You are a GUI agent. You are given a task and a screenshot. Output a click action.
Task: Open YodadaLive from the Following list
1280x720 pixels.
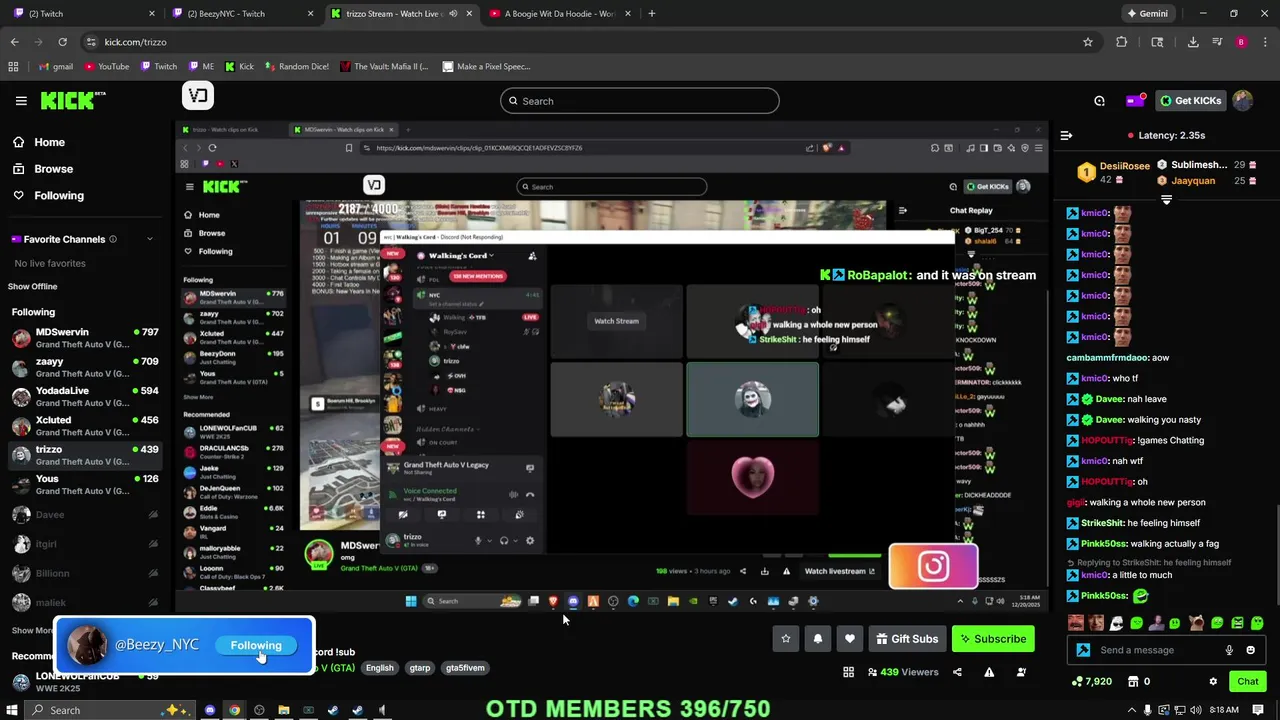(x=86, y=397)
